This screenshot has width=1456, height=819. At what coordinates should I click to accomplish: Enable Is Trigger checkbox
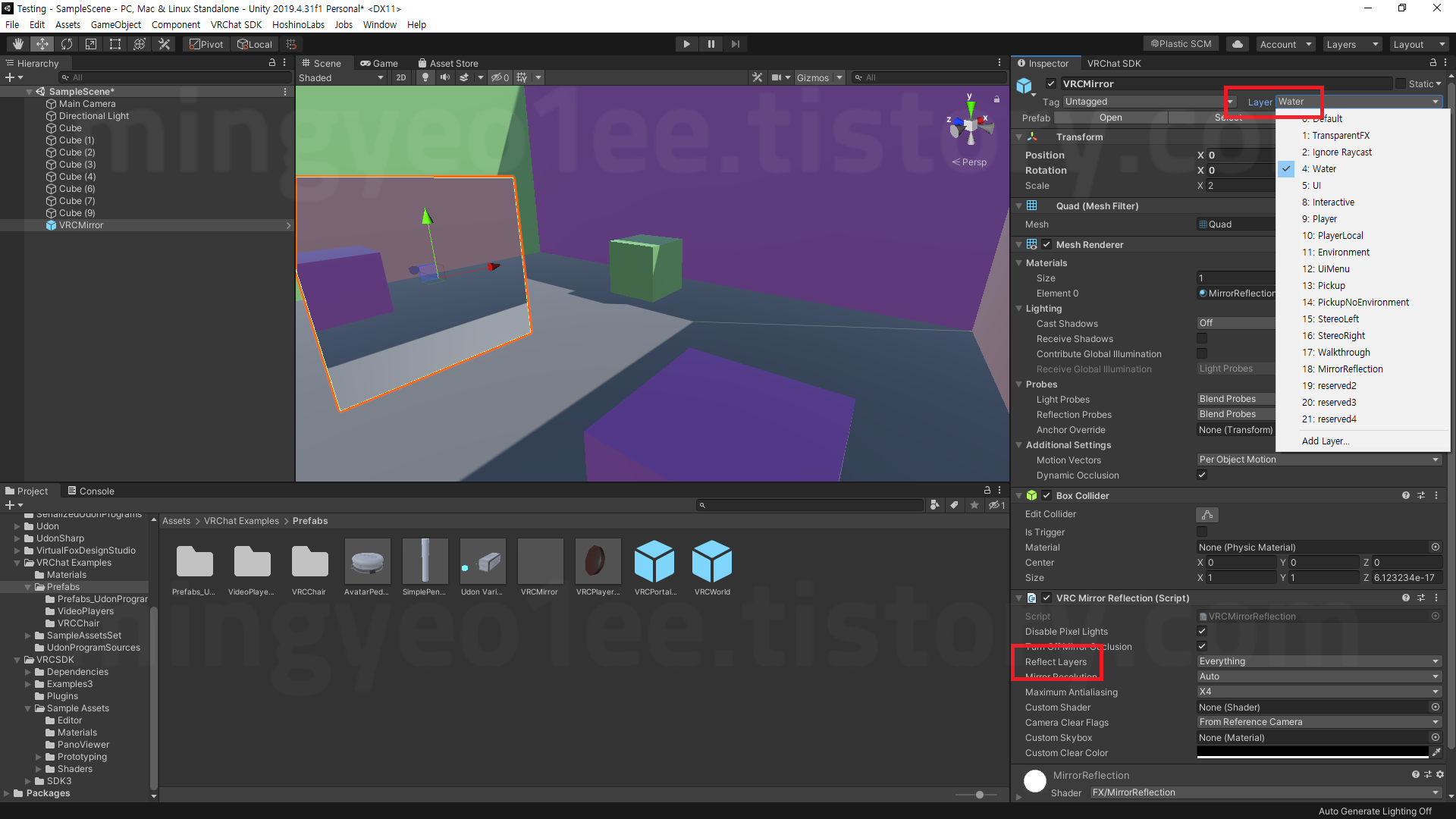(1202, 532)
